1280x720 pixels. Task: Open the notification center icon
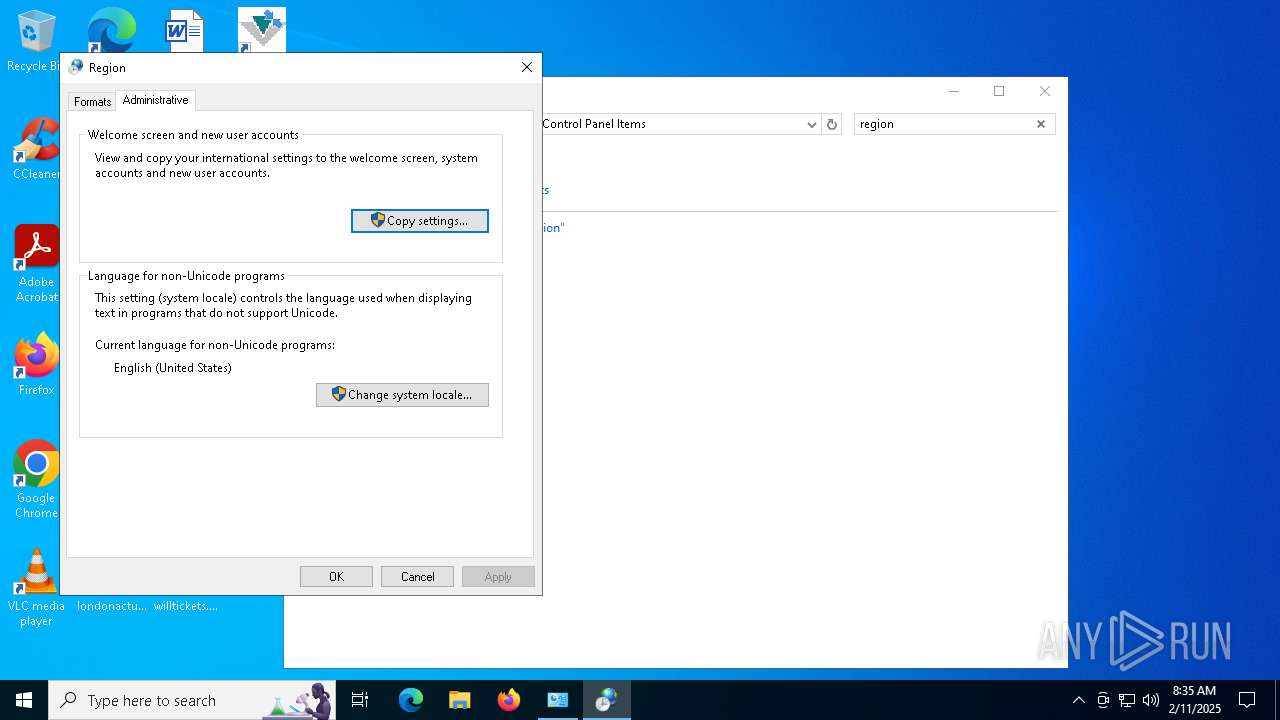1247,700
